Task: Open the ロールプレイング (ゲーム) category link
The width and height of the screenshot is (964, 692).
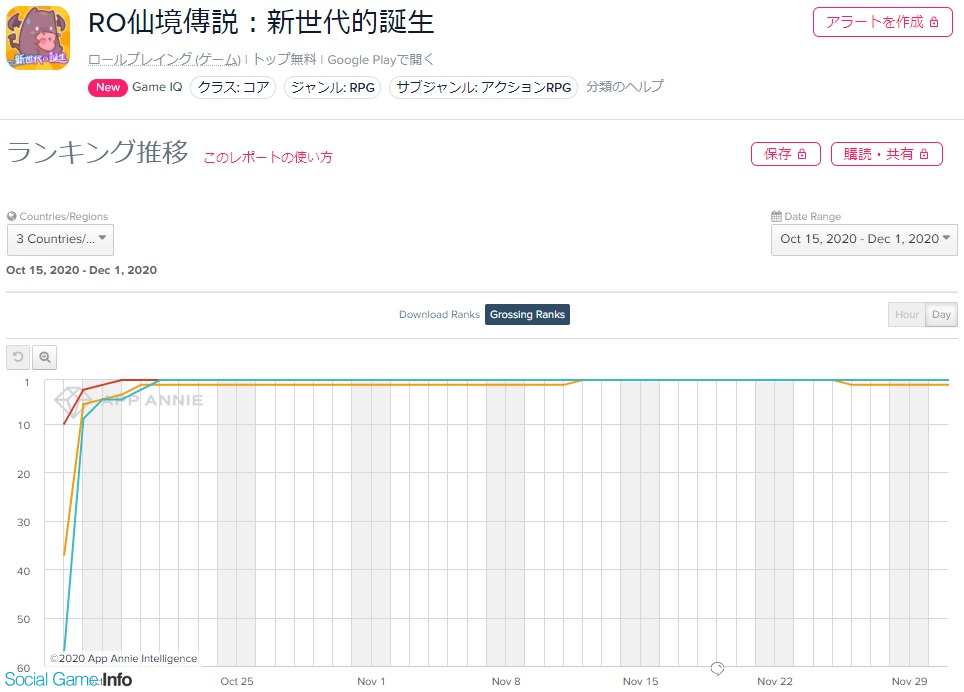Action: tap(164, 60)
